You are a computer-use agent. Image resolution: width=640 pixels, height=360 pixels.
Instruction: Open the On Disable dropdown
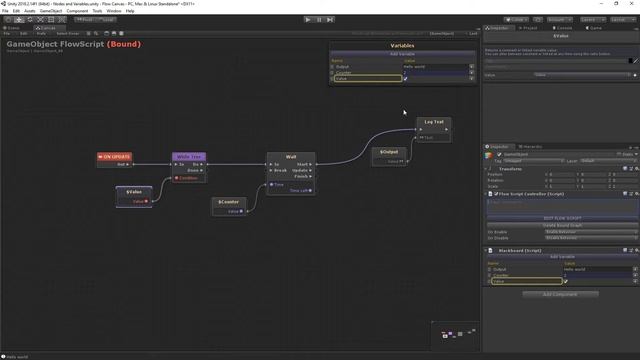coord(591,238)
